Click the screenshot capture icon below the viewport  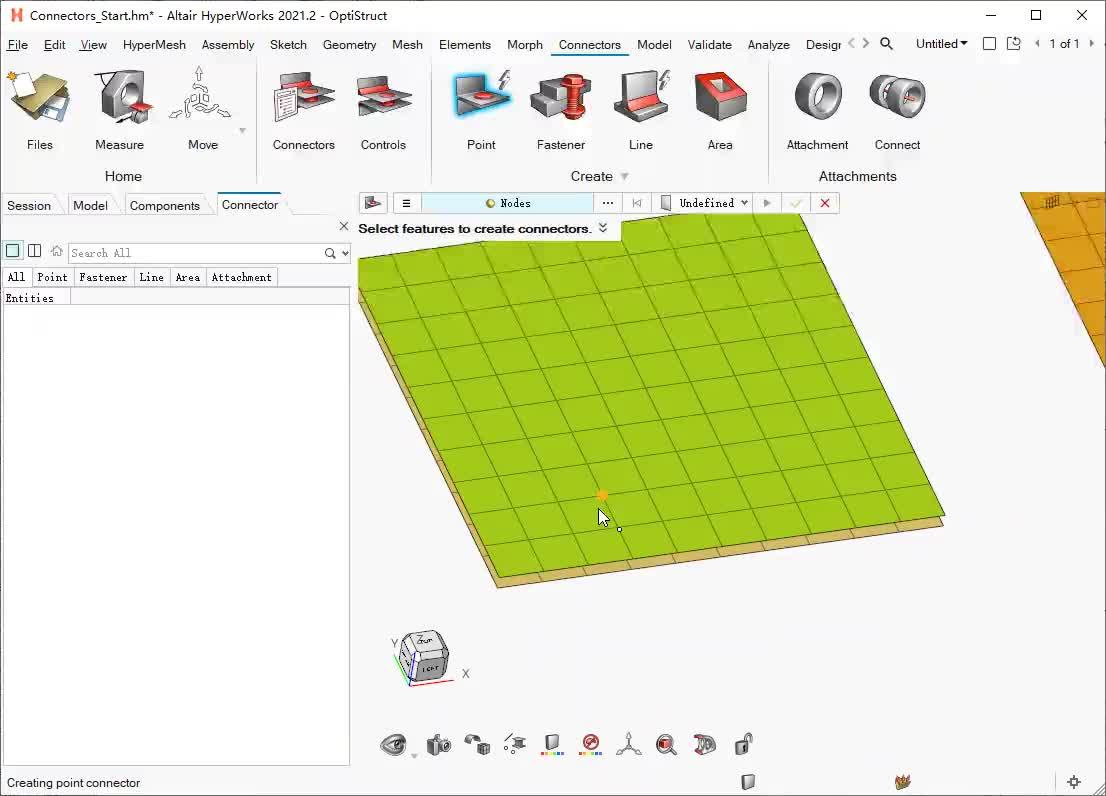pos(438,744)
